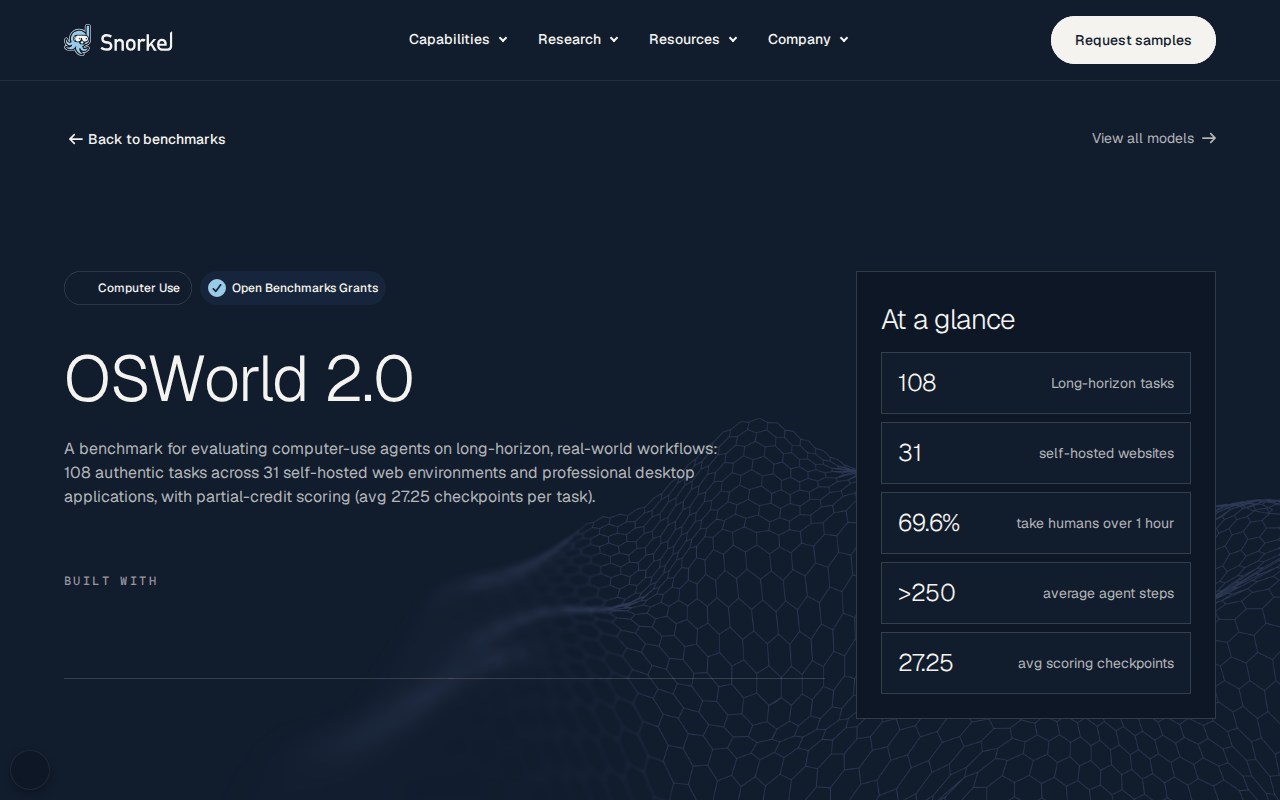Click the 27.25 stat value in sidebar
1280x800 pixels.
926,663
